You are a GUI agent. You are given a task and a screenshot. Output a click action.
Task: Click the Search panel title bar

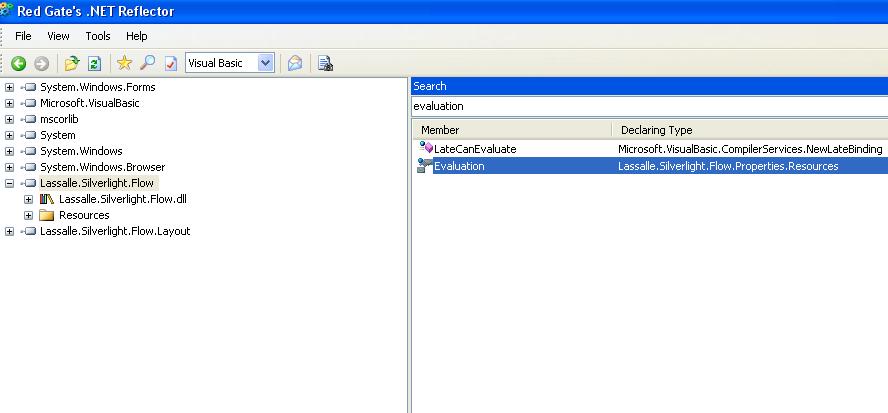pos(650,86)
